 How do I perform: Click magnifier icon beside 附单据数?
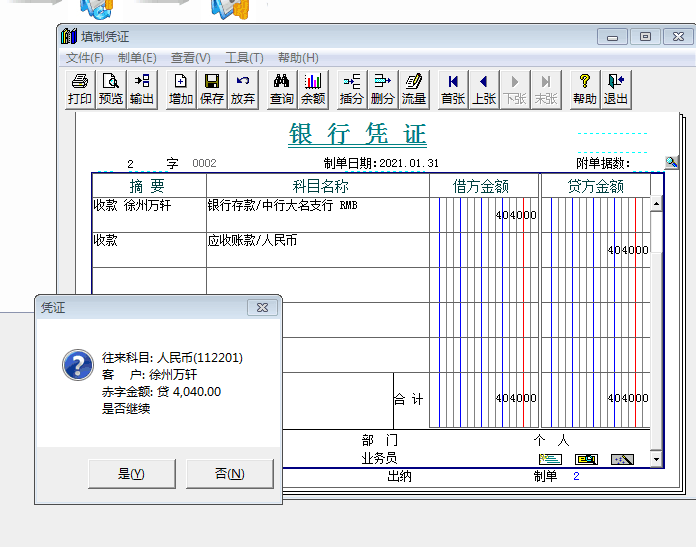(672, 163)
